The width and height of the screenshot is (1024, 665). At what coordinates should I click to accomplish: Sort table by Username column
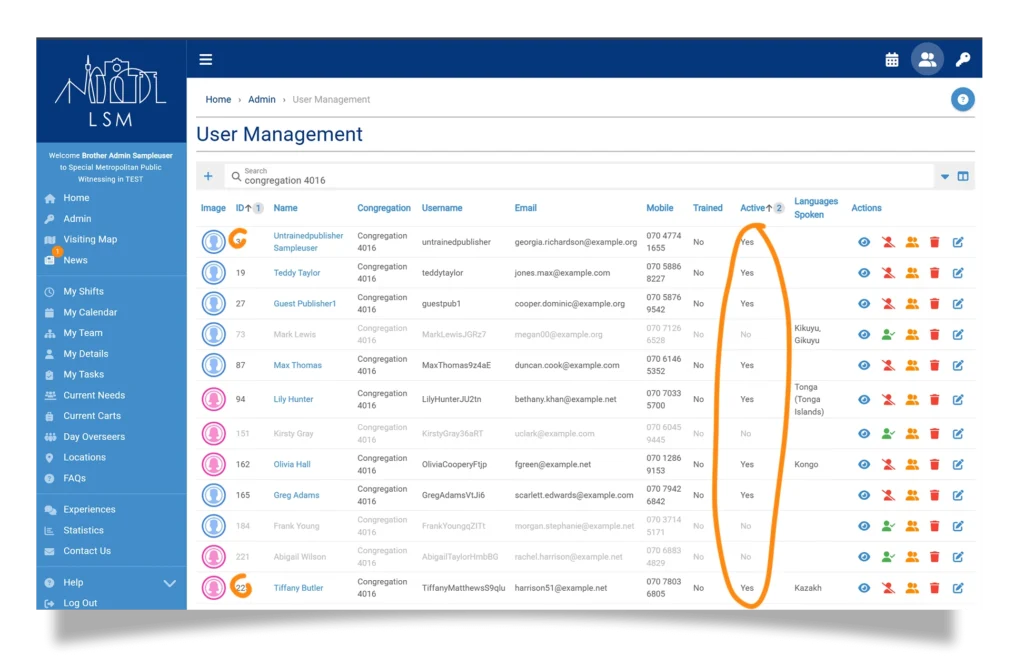pyautogui.click(x=442, y=208)
